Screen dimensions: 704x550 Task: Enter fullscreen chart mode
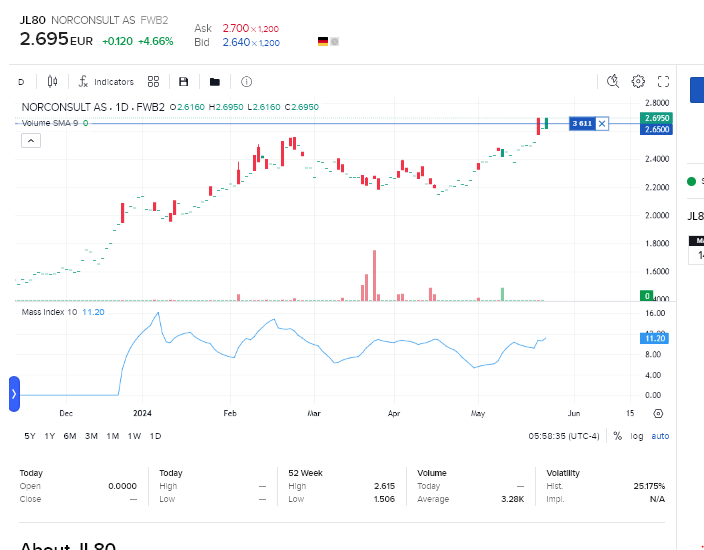coord(663,81)
